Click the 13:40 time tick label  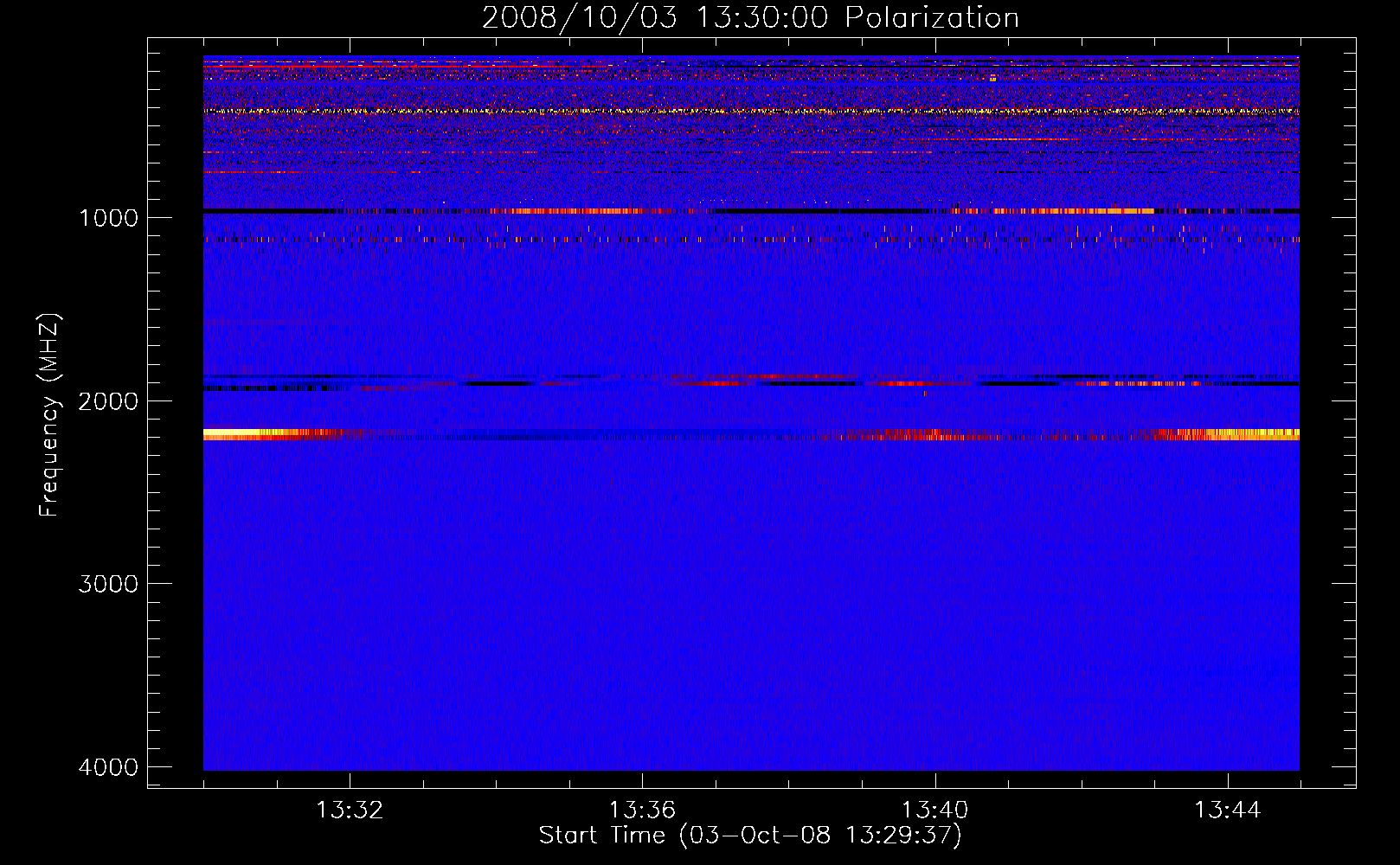(x=934, y=811)
